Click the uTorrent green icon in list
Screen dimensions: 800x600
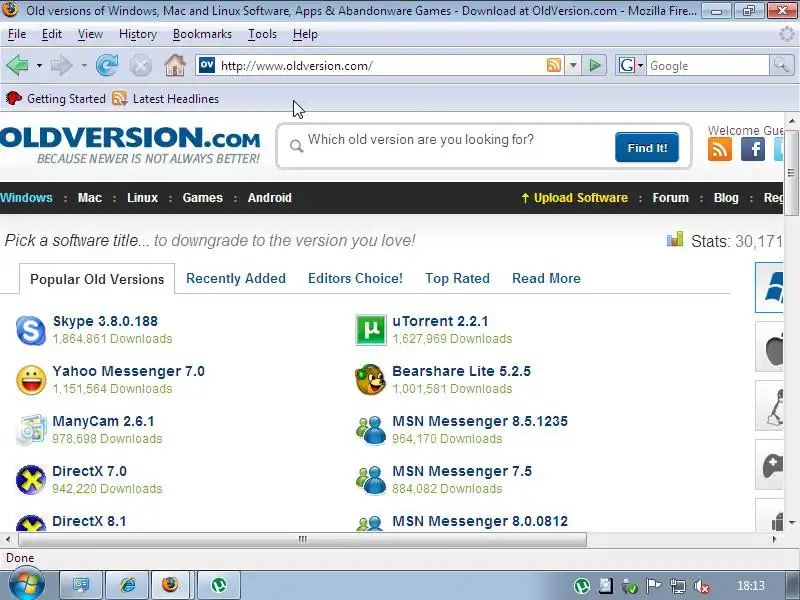370,330
